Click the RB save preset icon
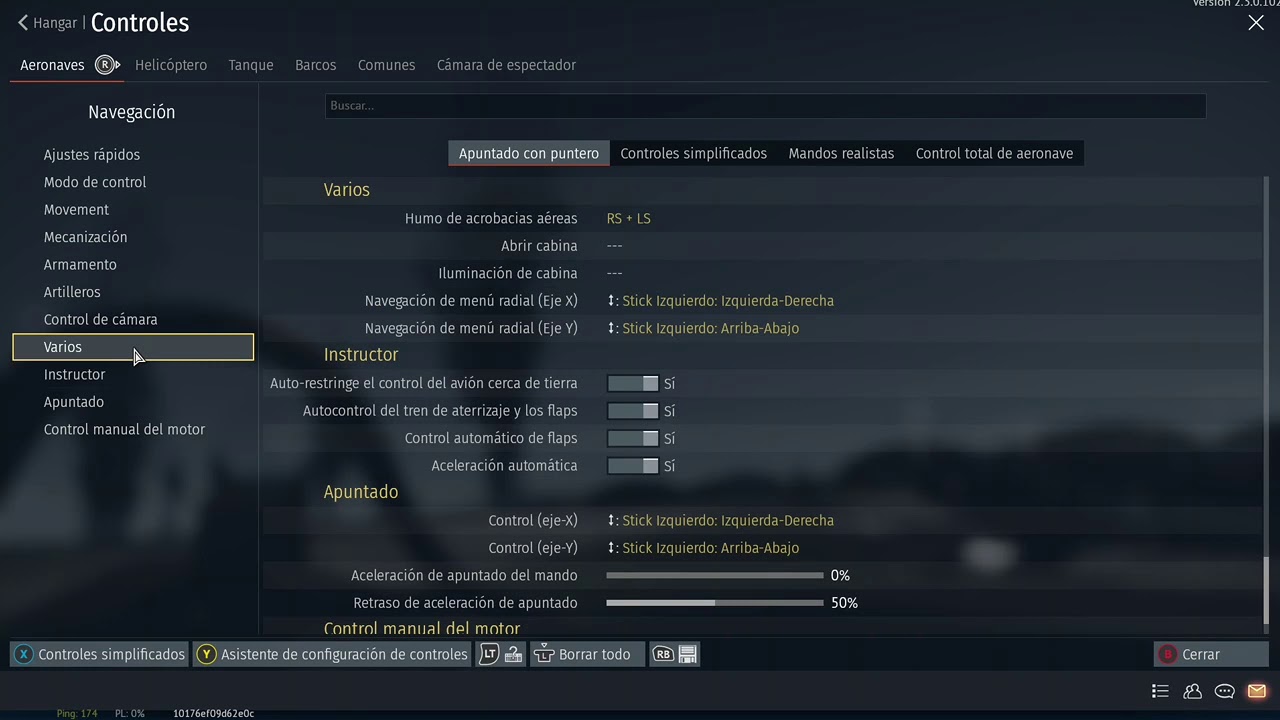Screen dimensions: 1280x720 [675, 654]
